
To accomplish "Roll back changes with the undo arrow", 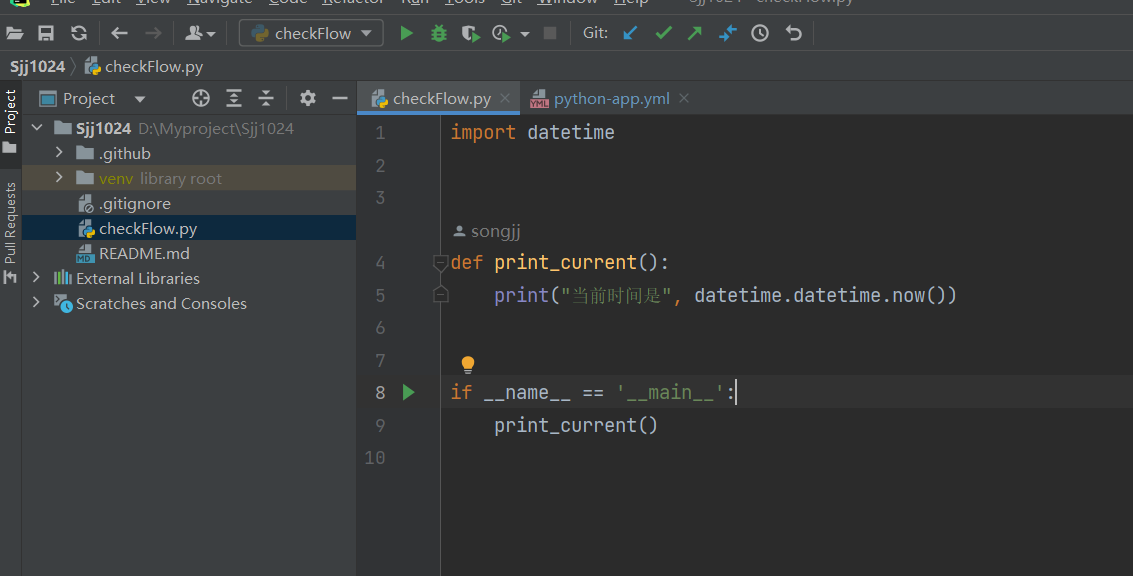I will click(x=793, y=33).
